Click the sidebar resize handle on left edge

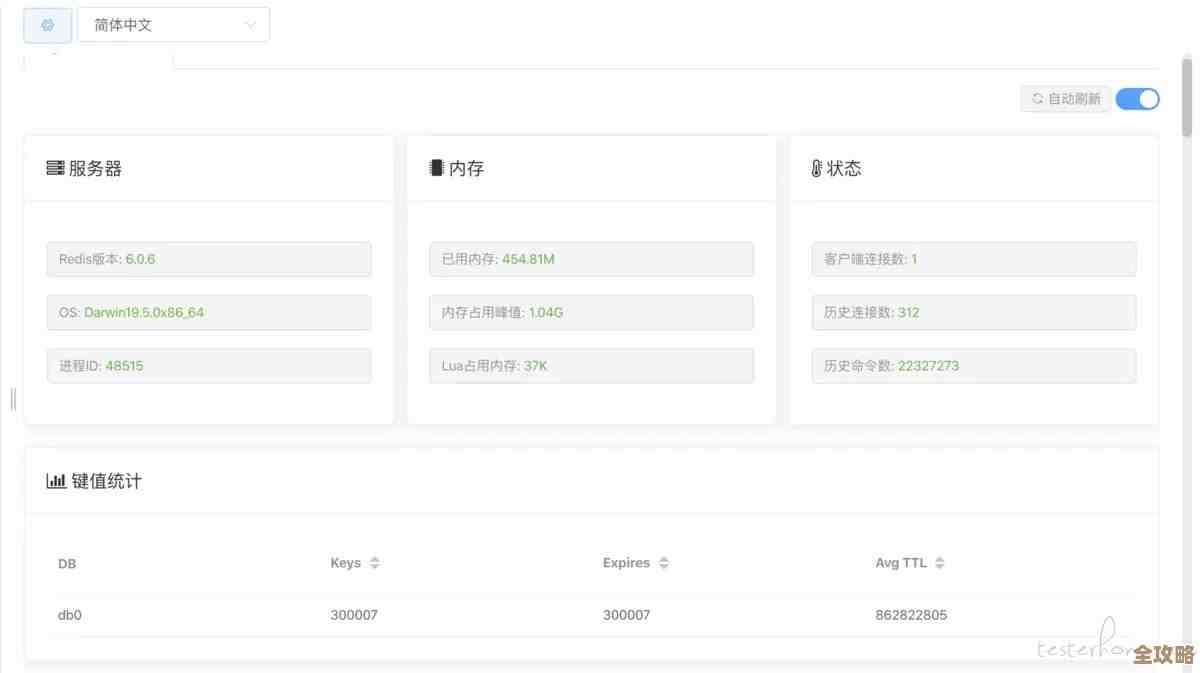(x=13, y=399)
